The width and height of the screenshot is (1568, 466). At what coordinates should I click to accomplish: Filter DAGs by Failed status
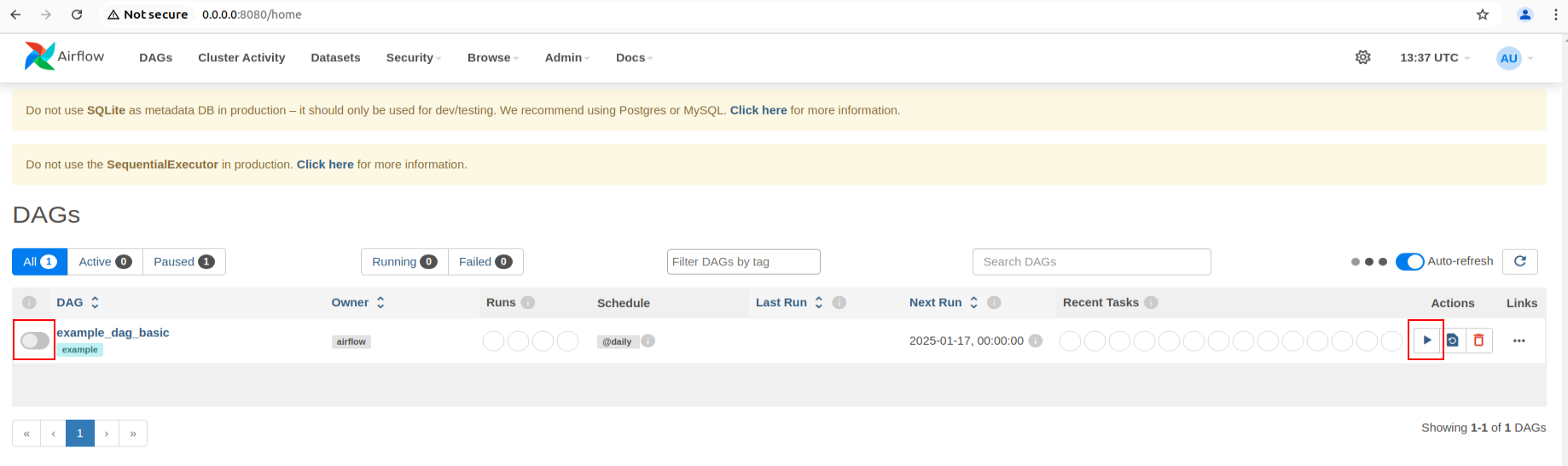pos(485,261)
